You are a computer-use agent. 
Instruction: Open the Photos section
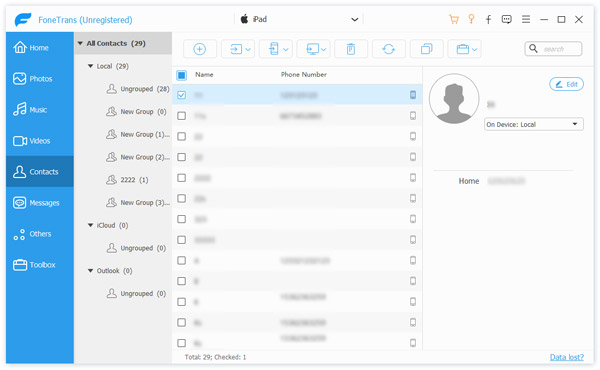click(40, 79)
